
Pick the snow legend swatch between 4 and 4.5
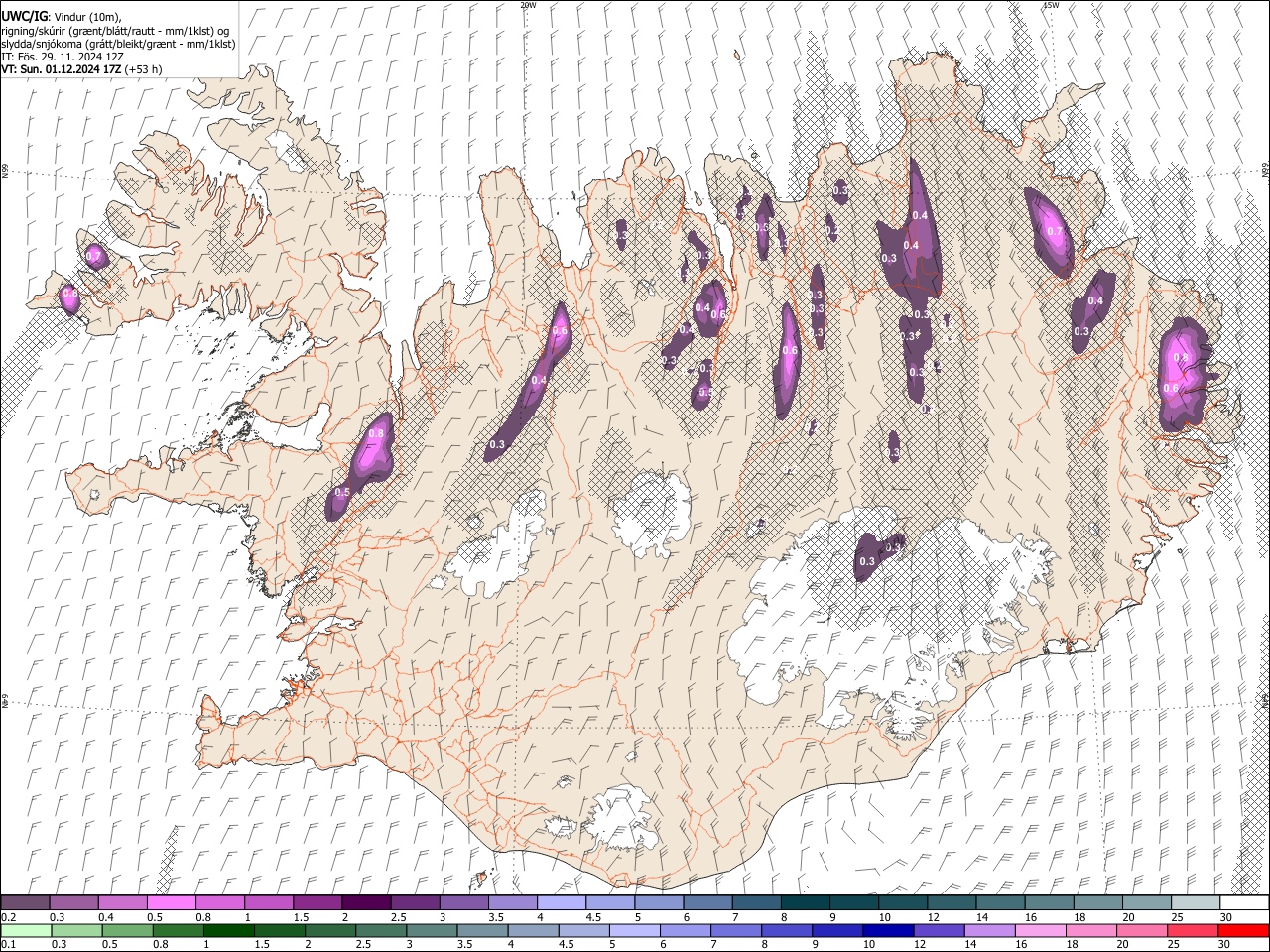tap(561, 903)
